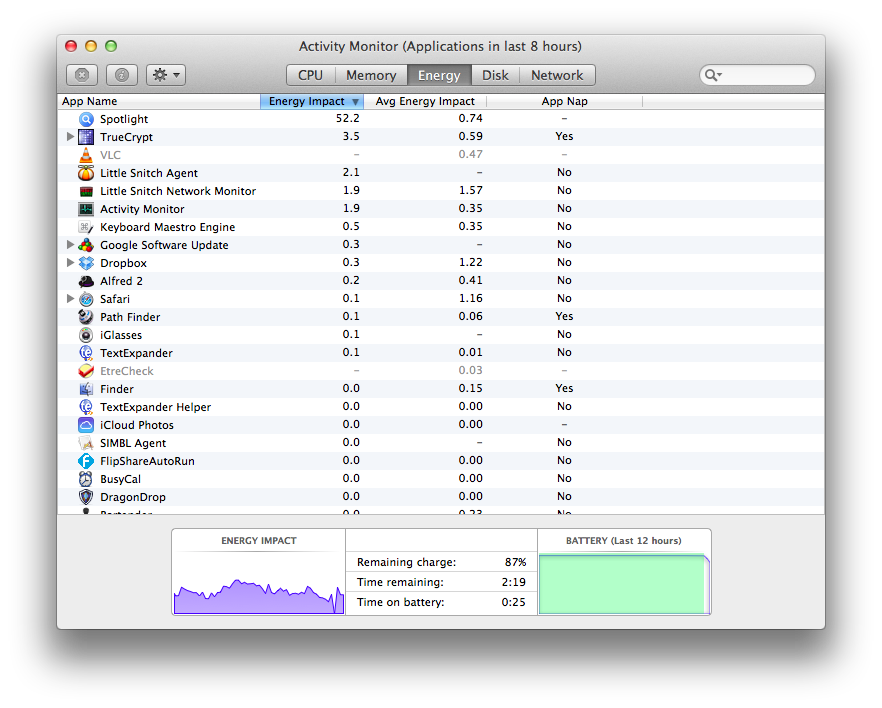
Task: Click Safari's 1.16 average energy value
Action: (x=470, y=298)
